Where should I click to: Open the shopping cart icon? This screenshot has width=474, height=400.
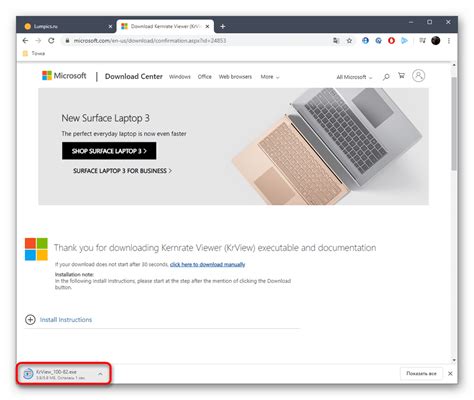pos(402,76)
